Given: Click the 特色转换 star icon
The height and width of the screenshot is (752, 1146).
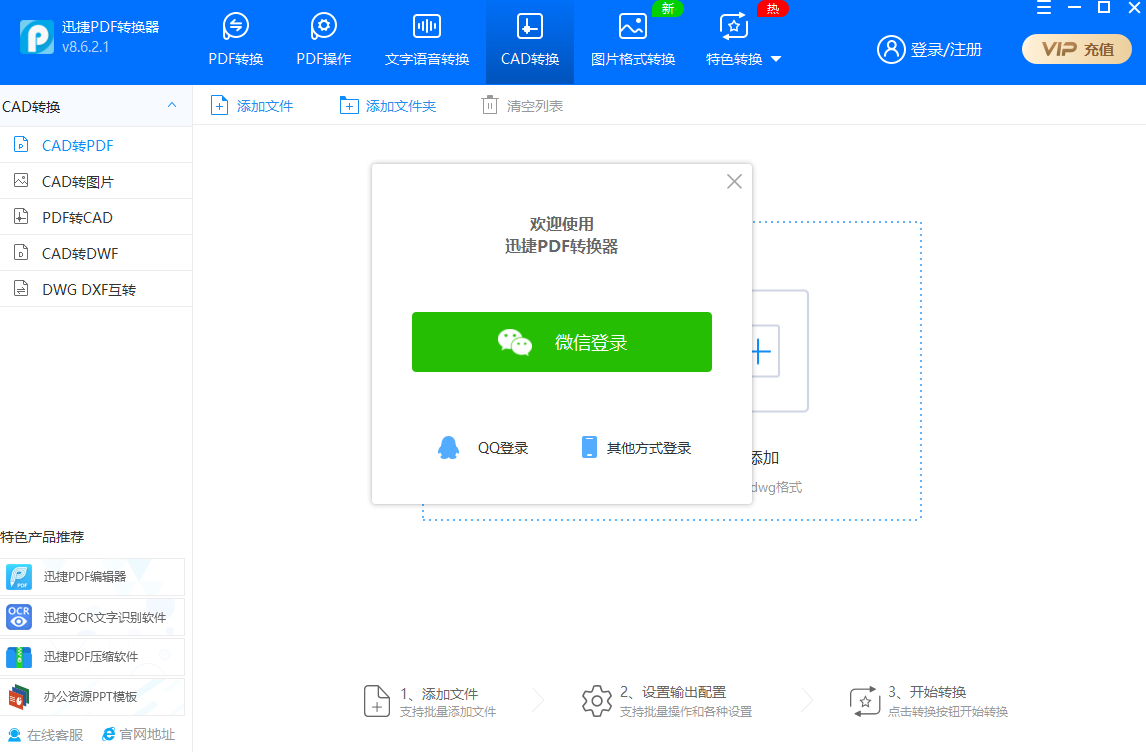Looking at the screenshot, I should (x=734, y=26).
